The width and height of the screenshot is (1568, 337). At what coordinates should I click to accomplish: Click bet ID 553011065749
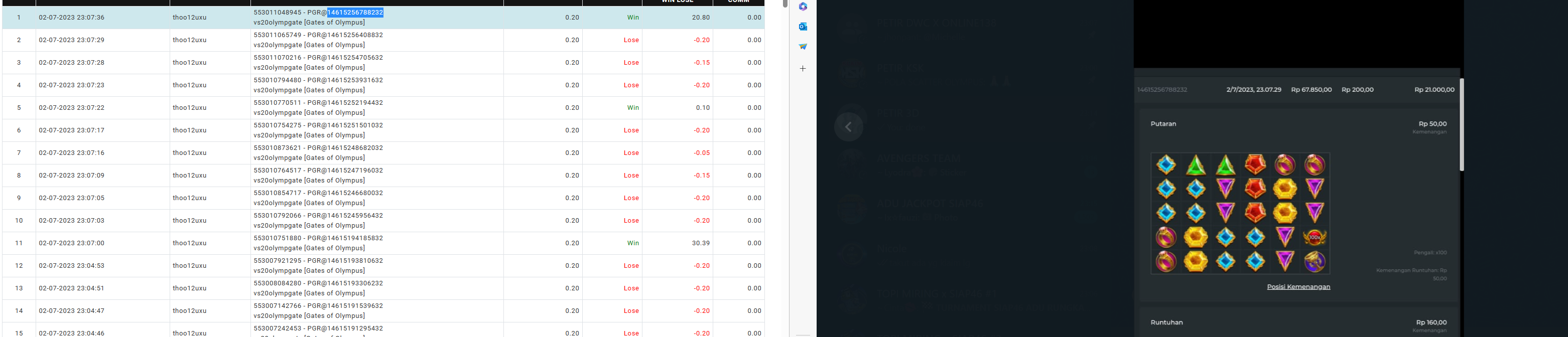tap(278, 35)
